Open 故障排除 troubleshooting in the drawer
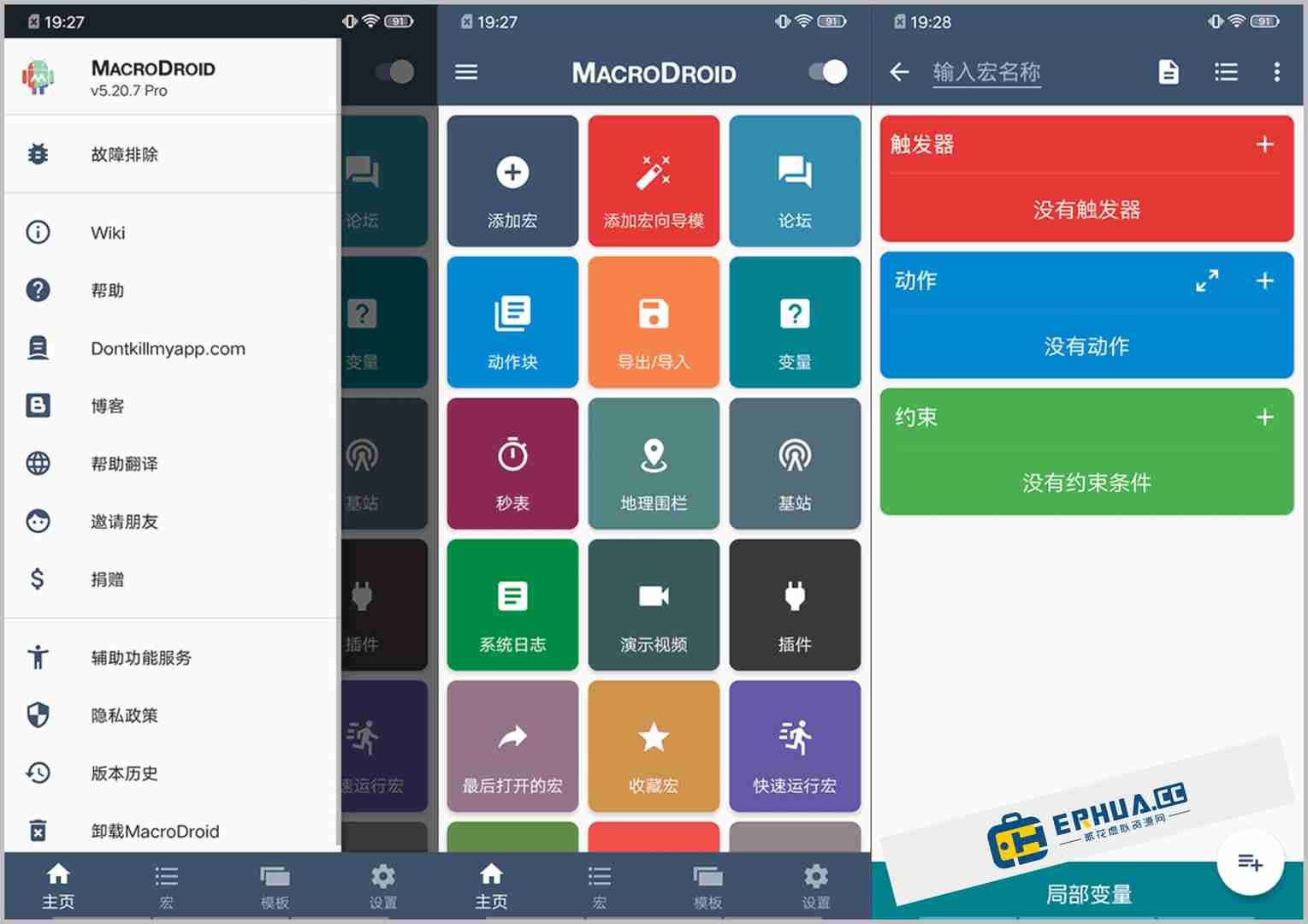This screenshot has height=924, width=1308. click(x=171, y=154)
